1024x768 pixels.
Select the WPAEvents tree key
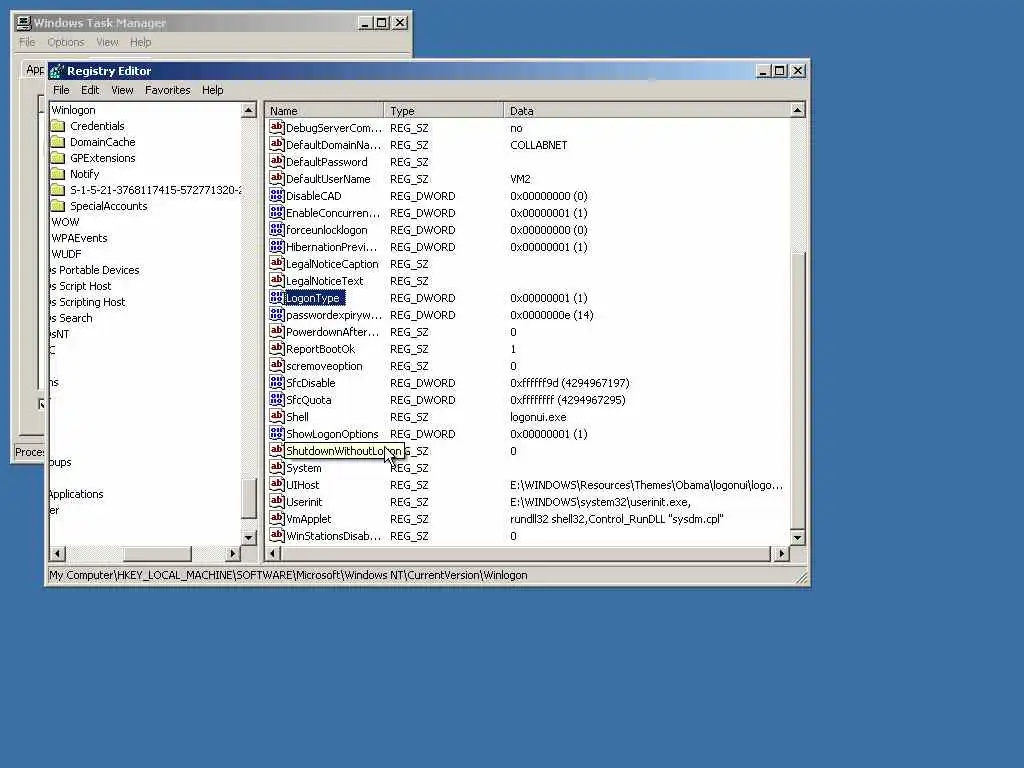pyautogui.click(x=79, y=238)
